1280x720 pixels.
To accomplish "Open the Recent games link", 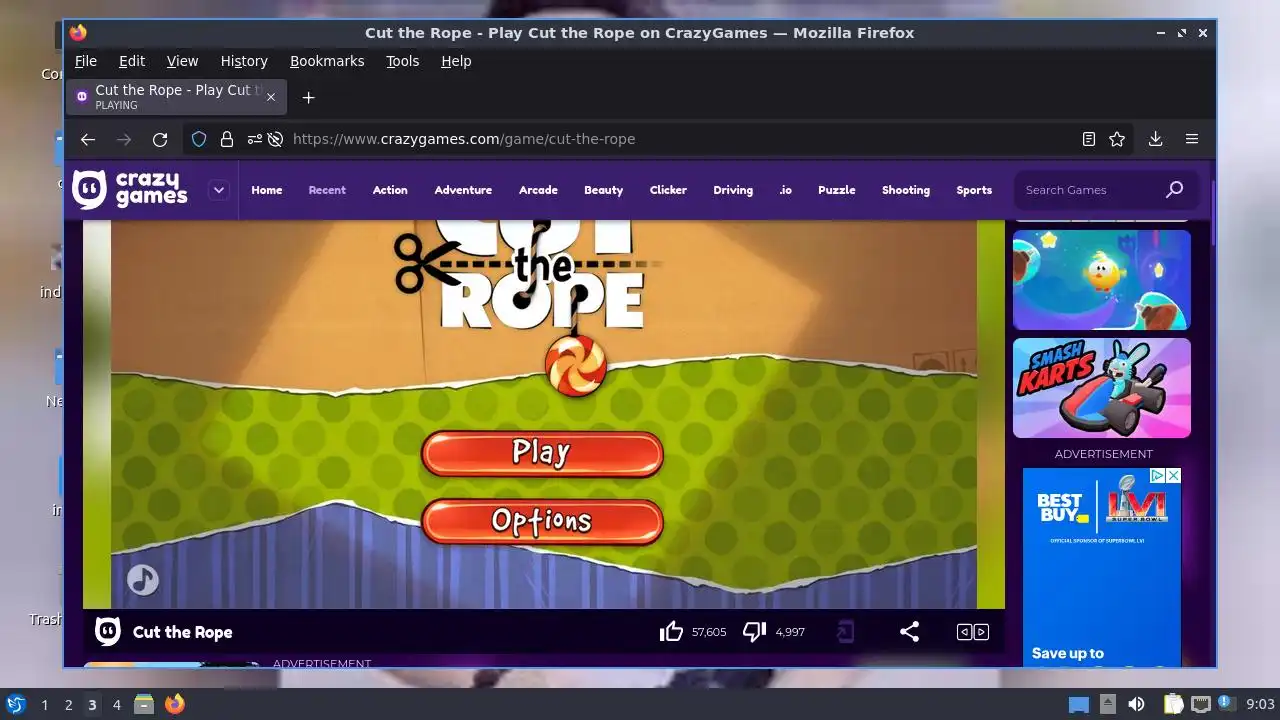I will click(x=327, y=190).
